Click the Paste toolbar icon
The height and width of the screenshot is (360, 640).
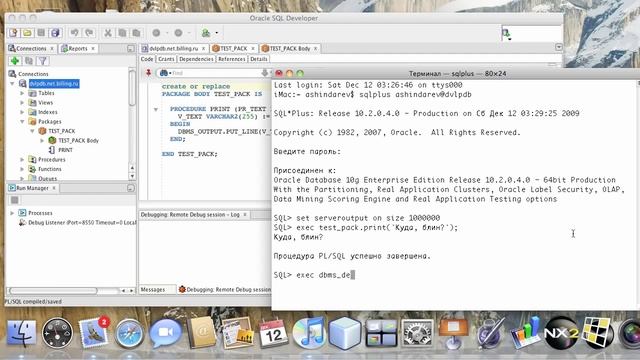(x=136, y=33)
